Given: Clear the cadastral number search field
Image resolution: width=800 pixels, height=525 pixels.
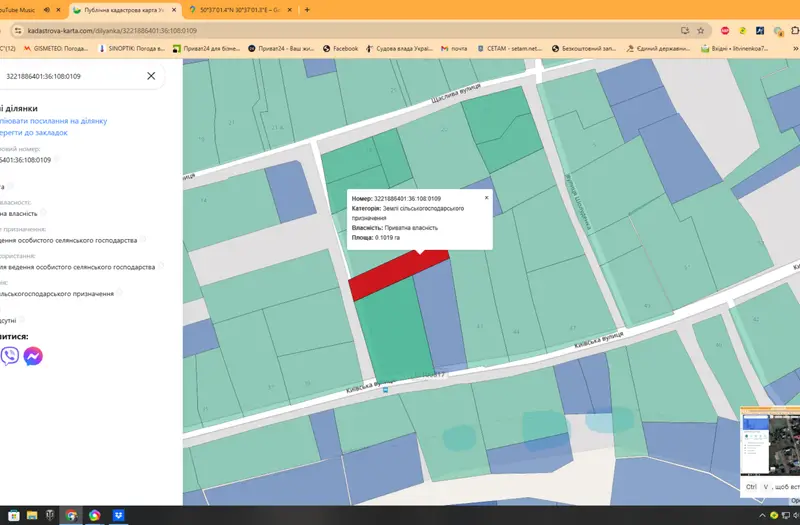Looking at the screenshot, I should (x=151, y=76).
